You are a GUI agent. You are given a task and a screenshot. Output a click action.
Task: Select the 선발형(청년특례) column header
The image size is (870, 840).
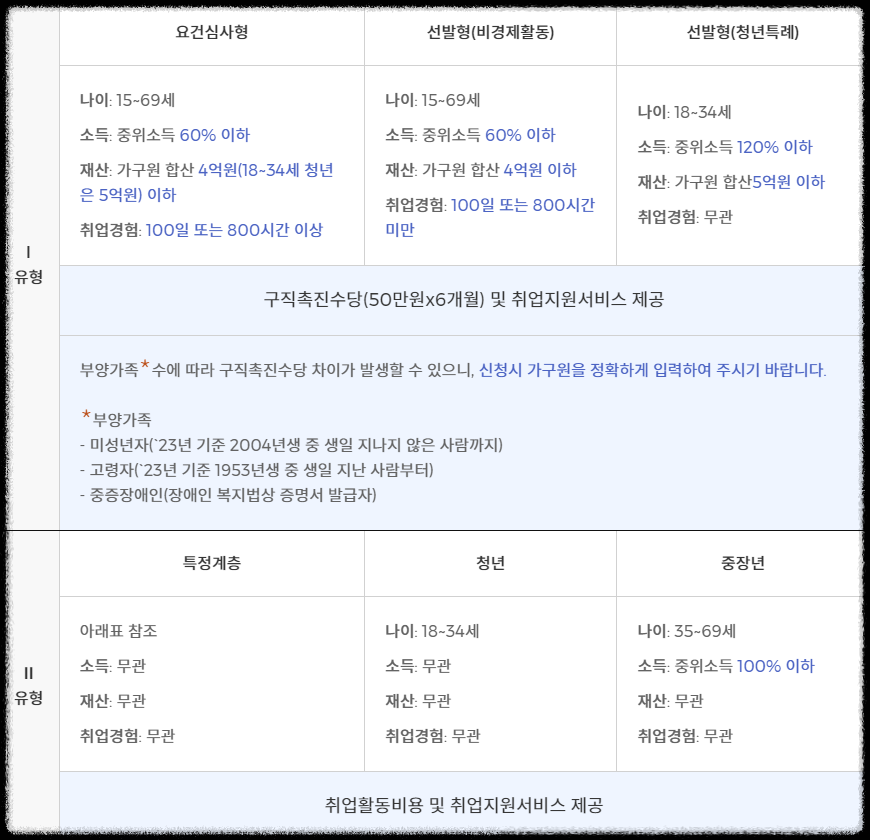742,33
